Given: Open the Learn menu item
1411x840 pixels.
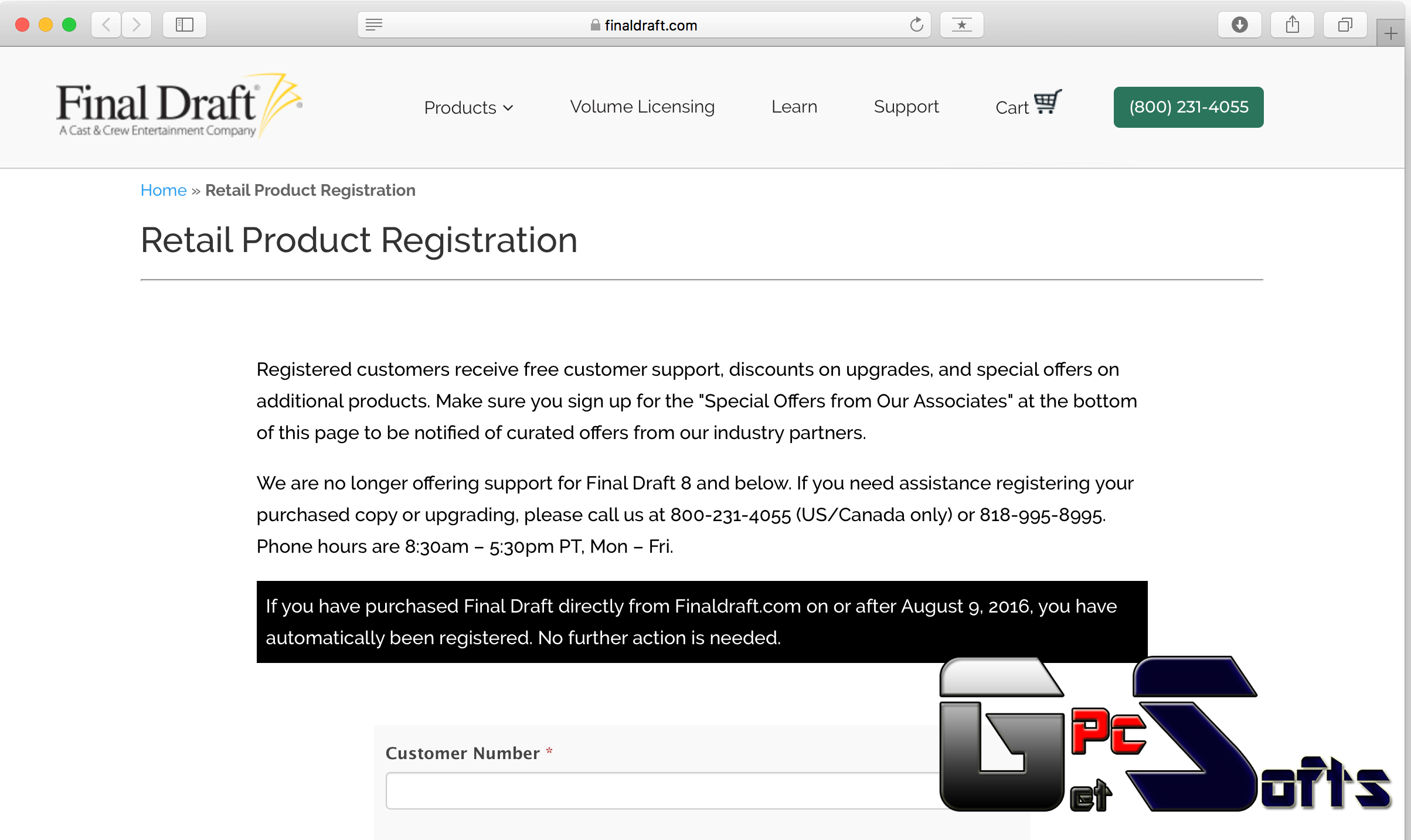Looking at the screenshot, I should coord(794,107).
